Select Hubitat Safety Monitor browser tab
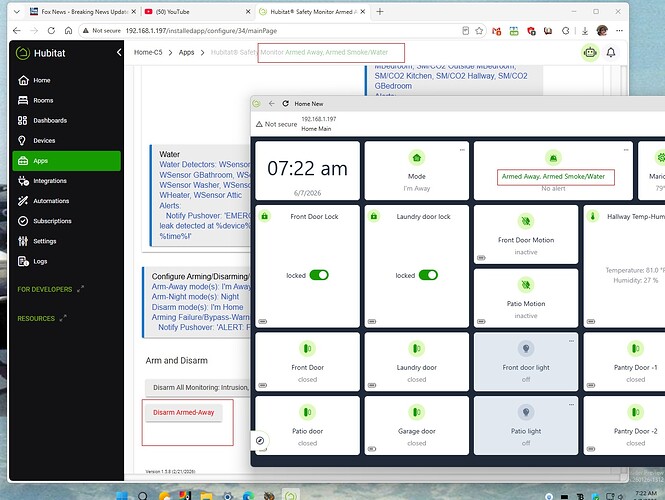The width and height of the screenshot is (665, 500). [313, 12]
